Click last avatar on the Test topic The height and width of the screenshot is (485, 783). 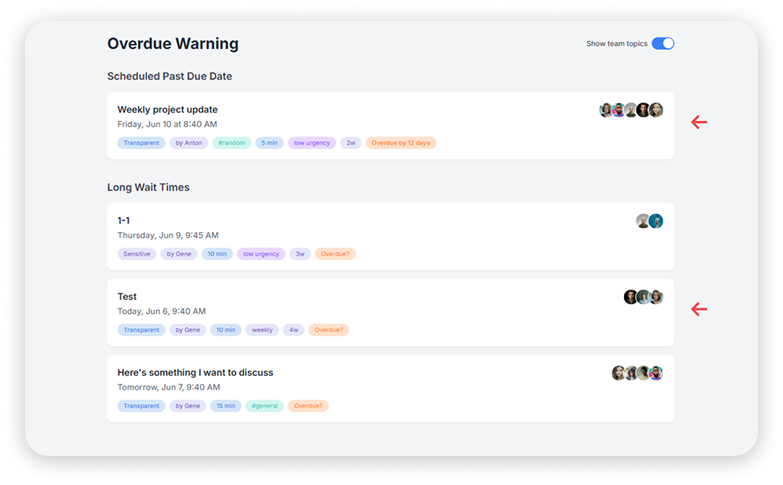tap(656, 297)
